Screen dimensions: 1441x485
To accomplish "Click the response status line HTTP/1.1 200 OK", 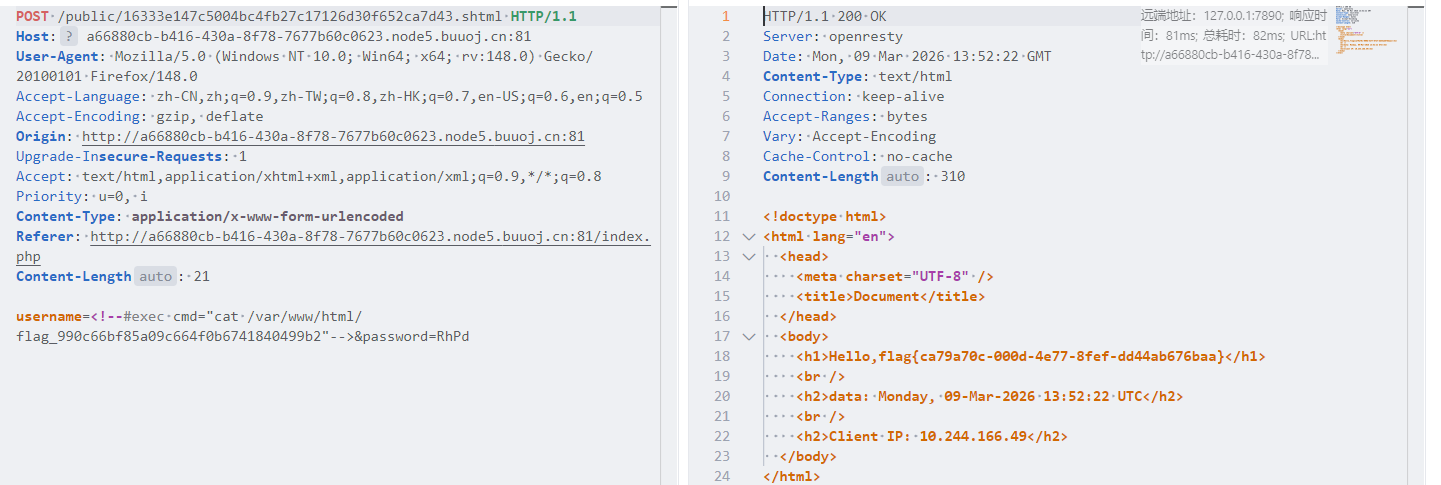I will pyautogui.click(x=825, y=17).
